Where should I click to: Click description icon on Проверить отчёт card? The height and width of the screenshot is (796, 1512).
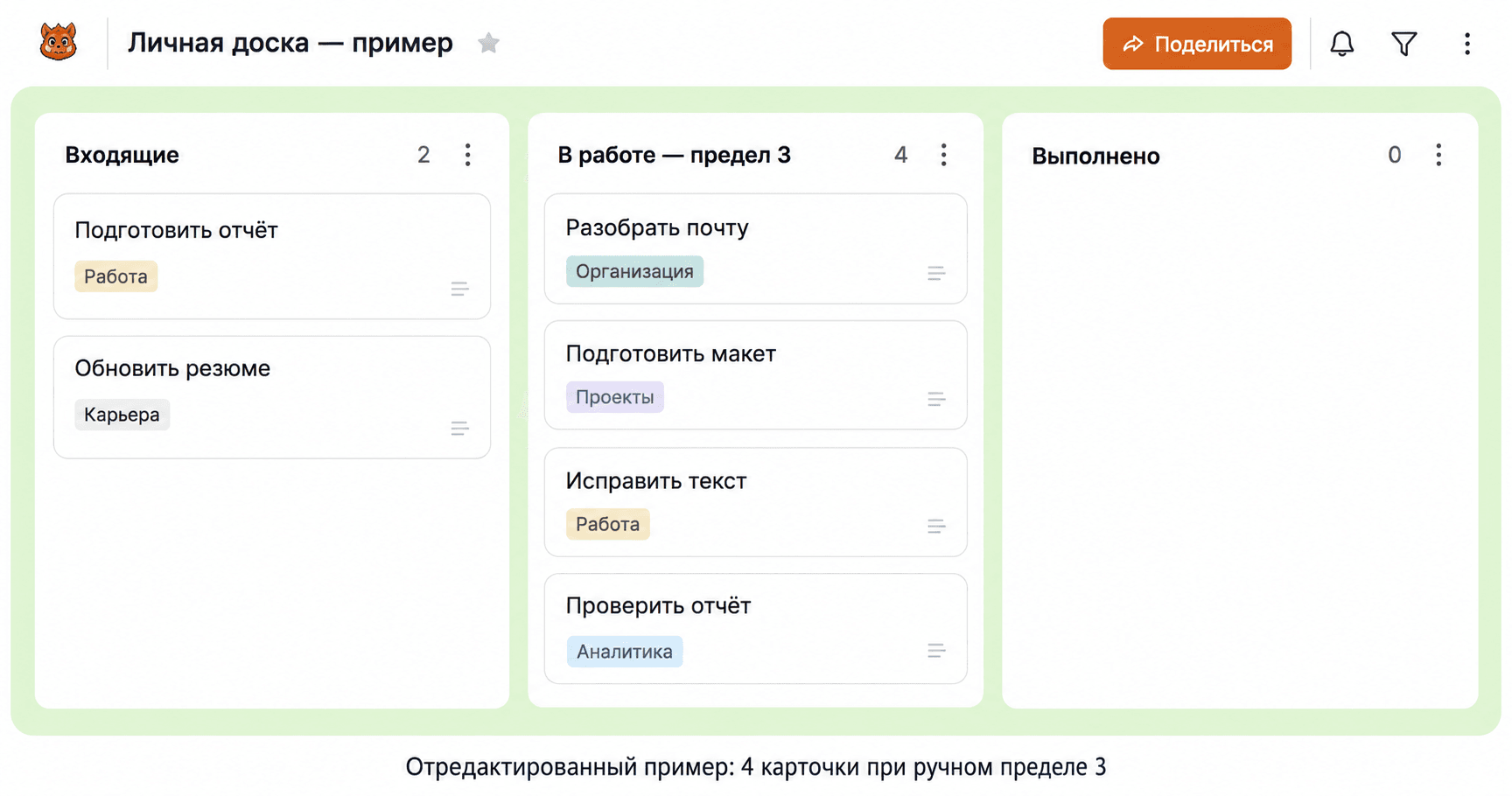(936, 650)
